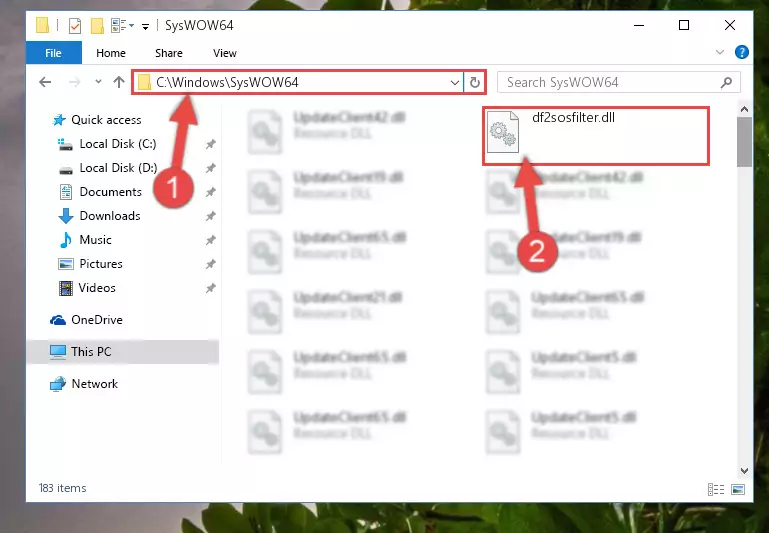Expand the ribbon with the chevron
The width and height of the screenshot is (769, 533).
pos(719,52)
